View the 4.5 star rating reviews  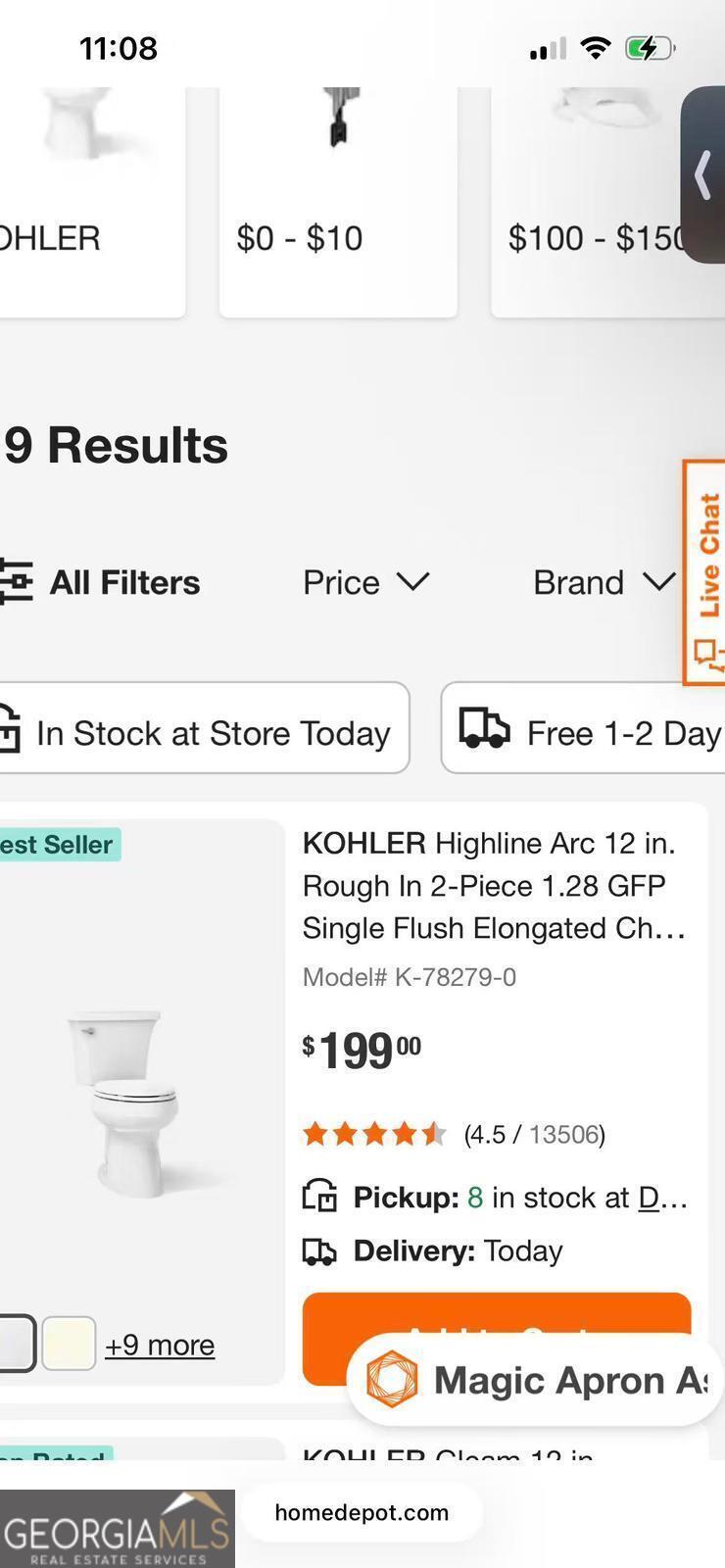tap(454, 1134)
